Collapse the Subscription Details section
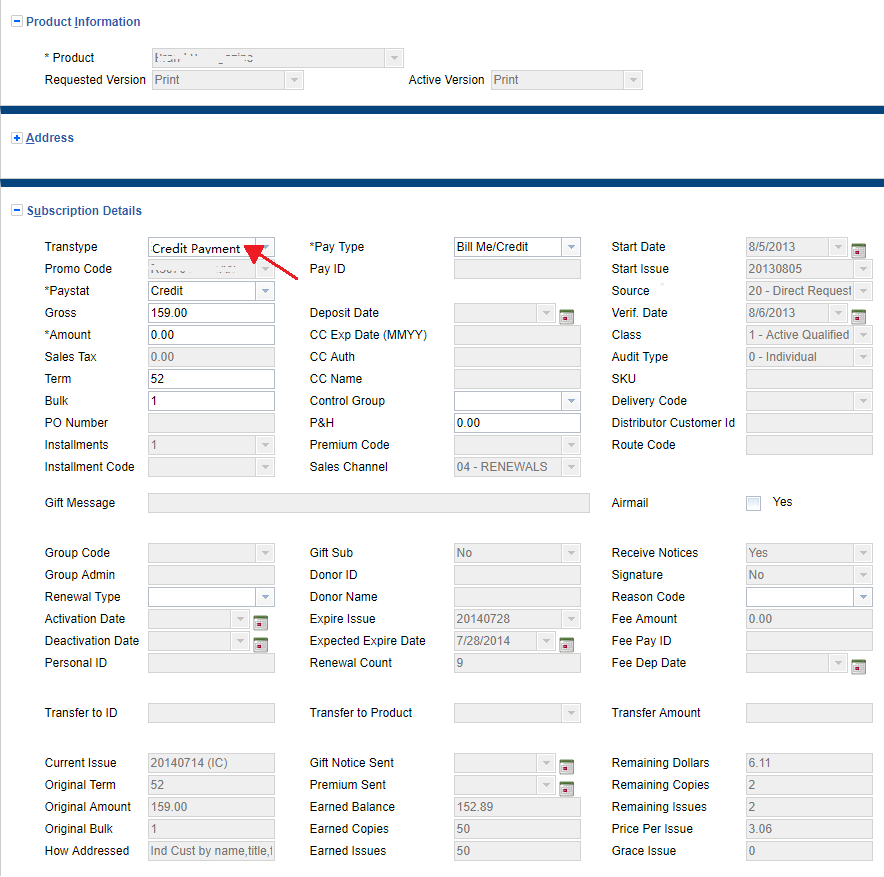The height and width of the screenshot is (877, 884). pyautogui.click(x=17, y=211)
